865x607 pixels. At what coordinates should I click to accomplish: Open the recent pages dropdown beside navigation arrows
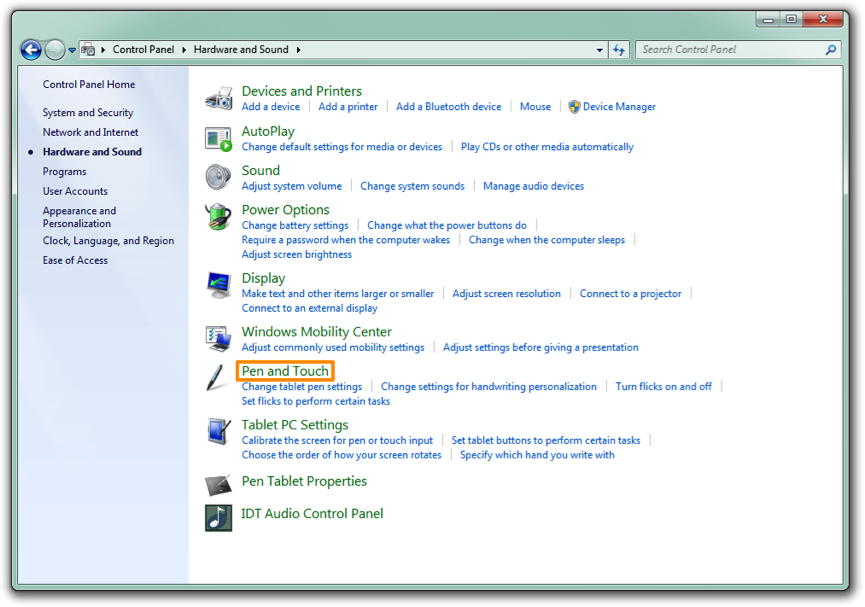pos(71,49)
